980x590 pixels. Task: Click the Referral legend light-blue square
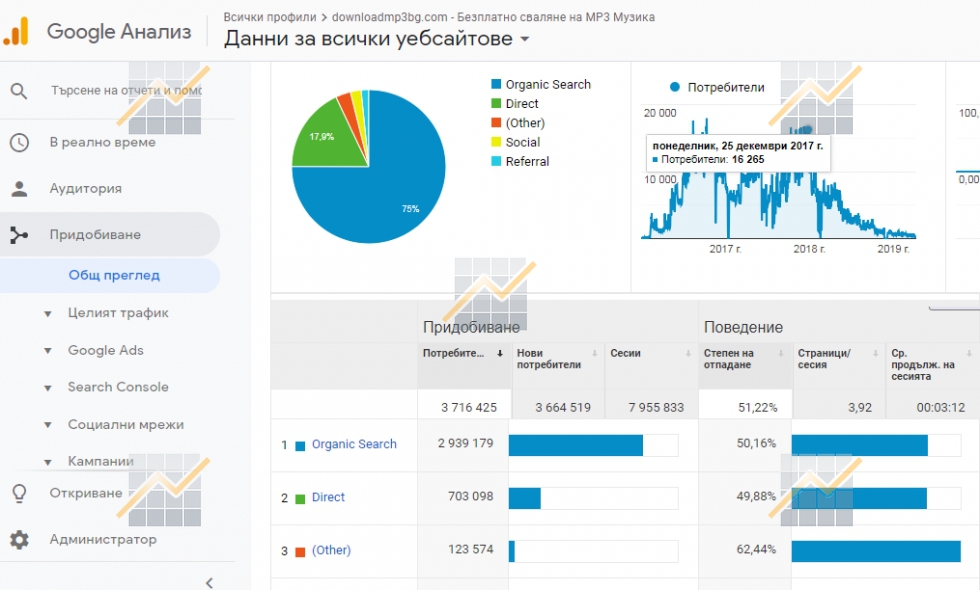tap(496, 161)
